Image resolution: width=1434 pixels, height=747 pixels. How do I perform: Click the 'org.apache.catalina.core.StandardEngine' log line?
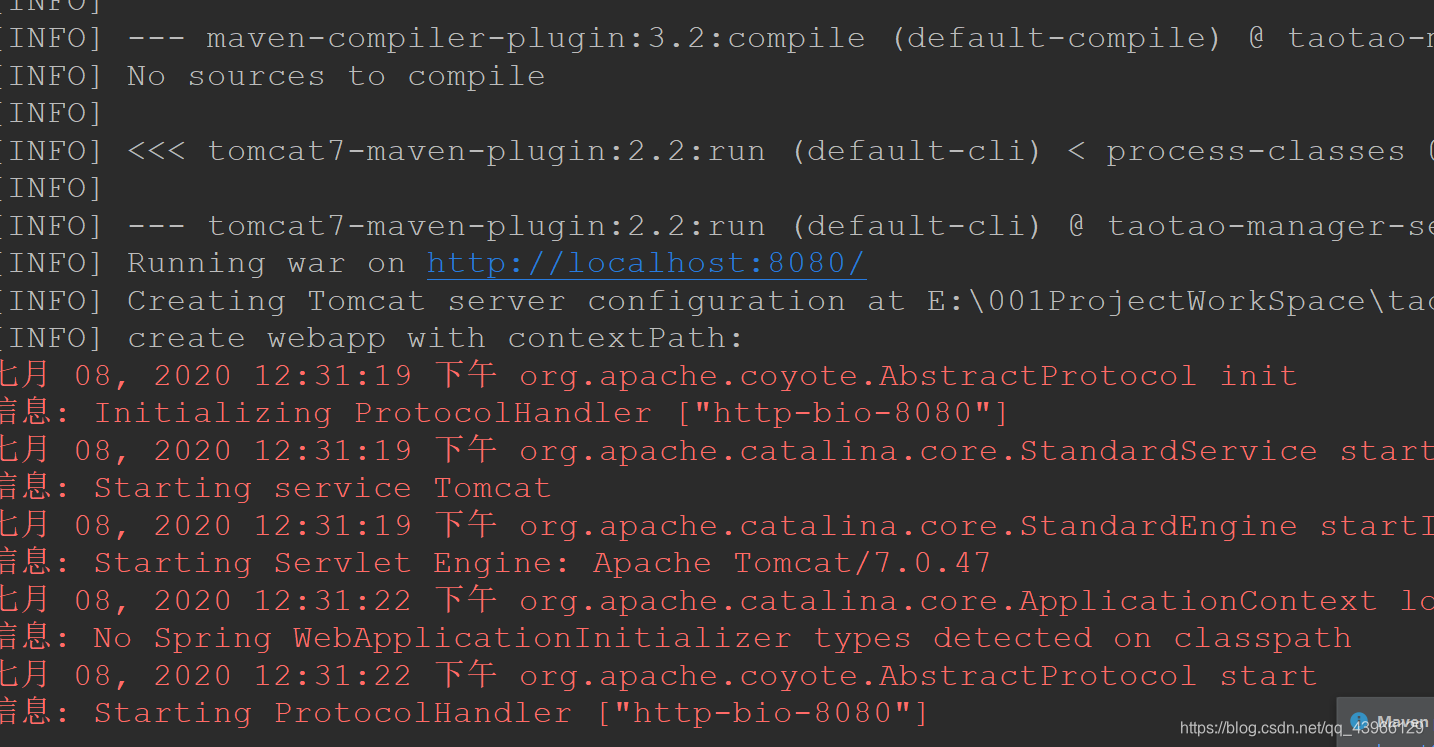(x=717, y=526)
